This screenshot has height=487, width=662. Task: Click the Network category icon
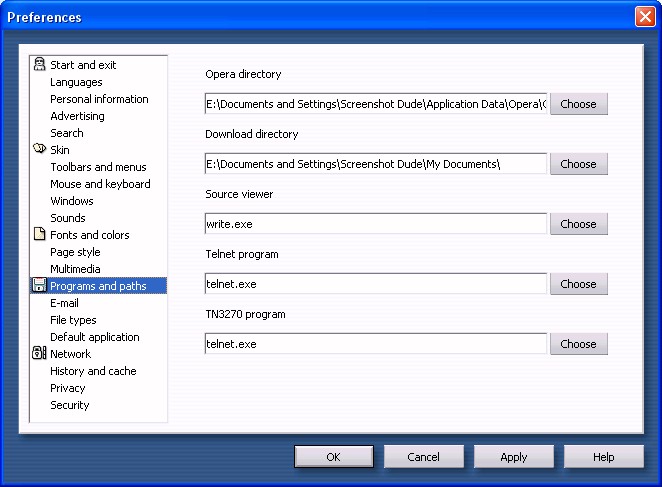(39, 353)
